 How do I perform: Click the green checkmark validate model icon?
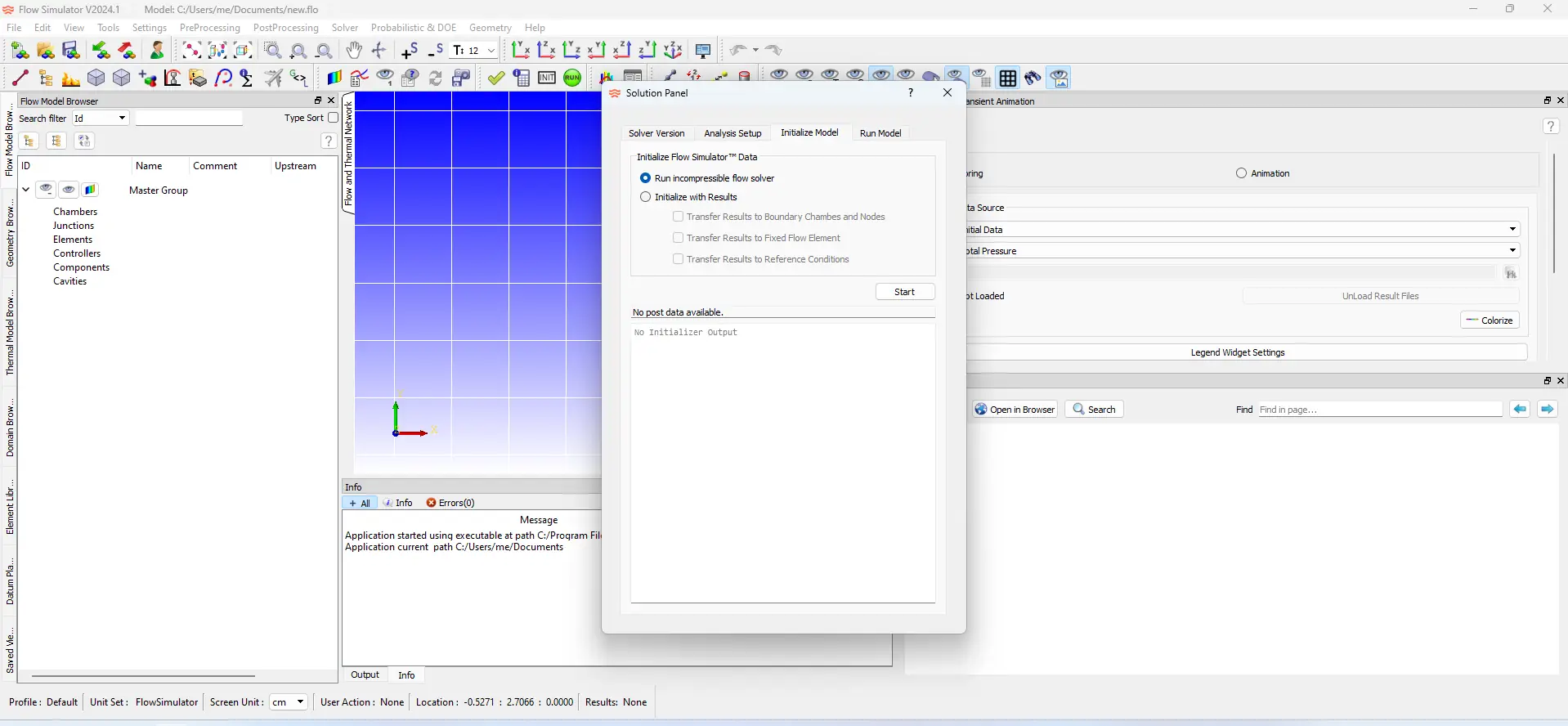click(x=496, y=78)
